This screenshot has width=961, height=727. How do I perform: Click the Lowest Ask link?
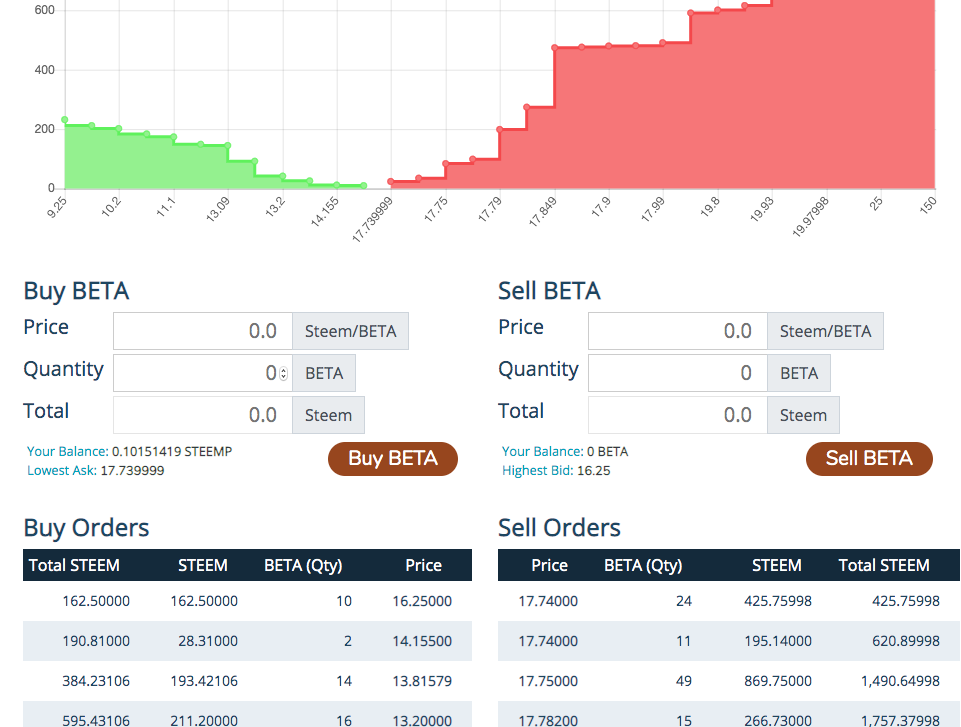pyautogui.click(x=61, y=471)
